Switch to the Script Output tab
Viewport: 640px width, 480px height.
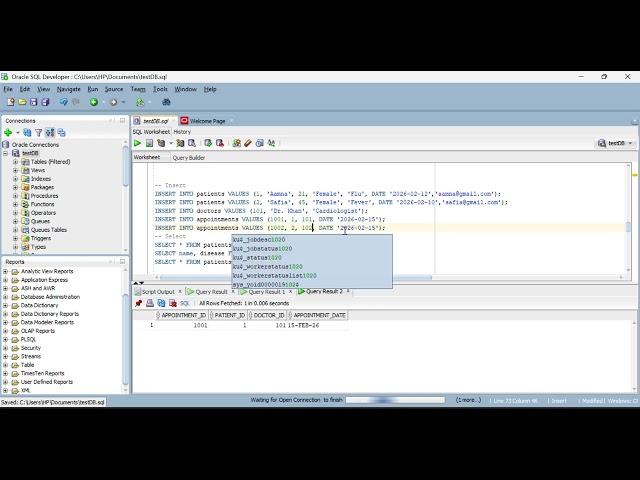click(x=158, y=292)
